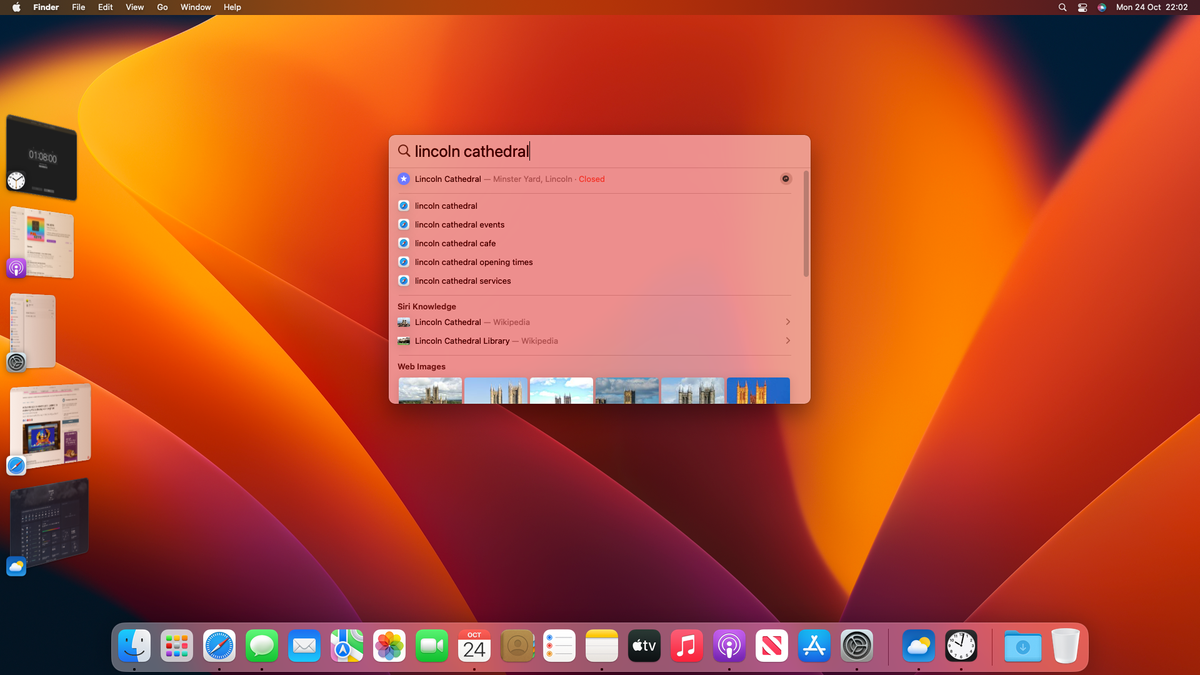Select the 'lincoln cathedral opening times' suggestion

tap(474, 262)
